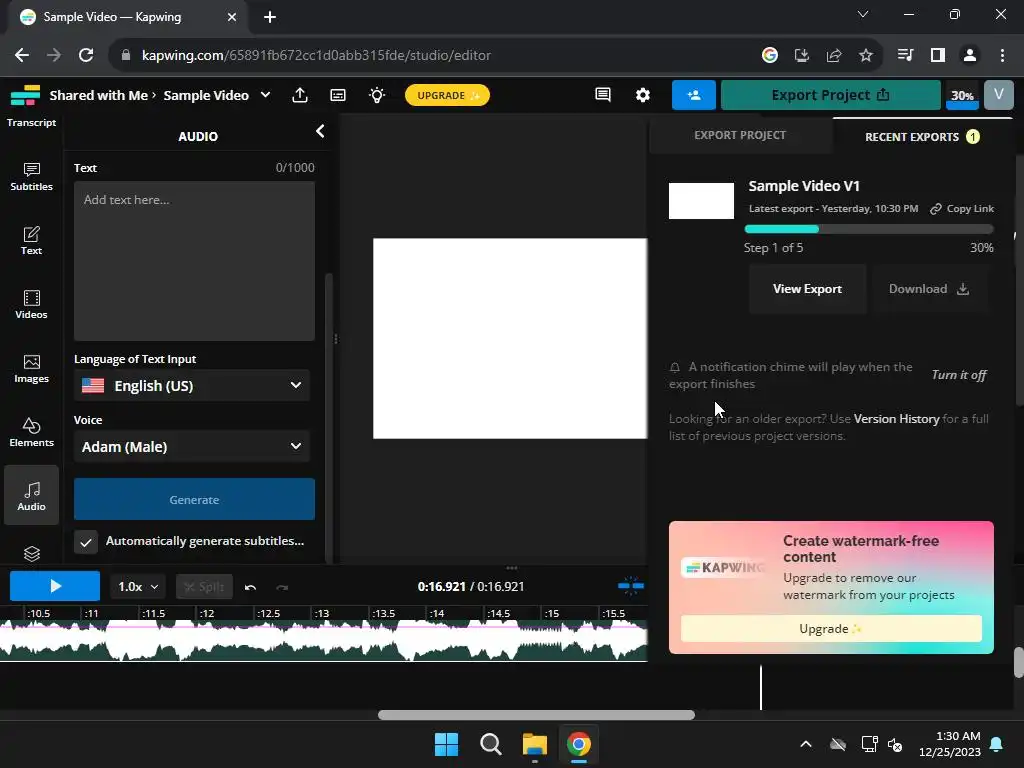
Task: Reload the page
Action: click(86, 55)
